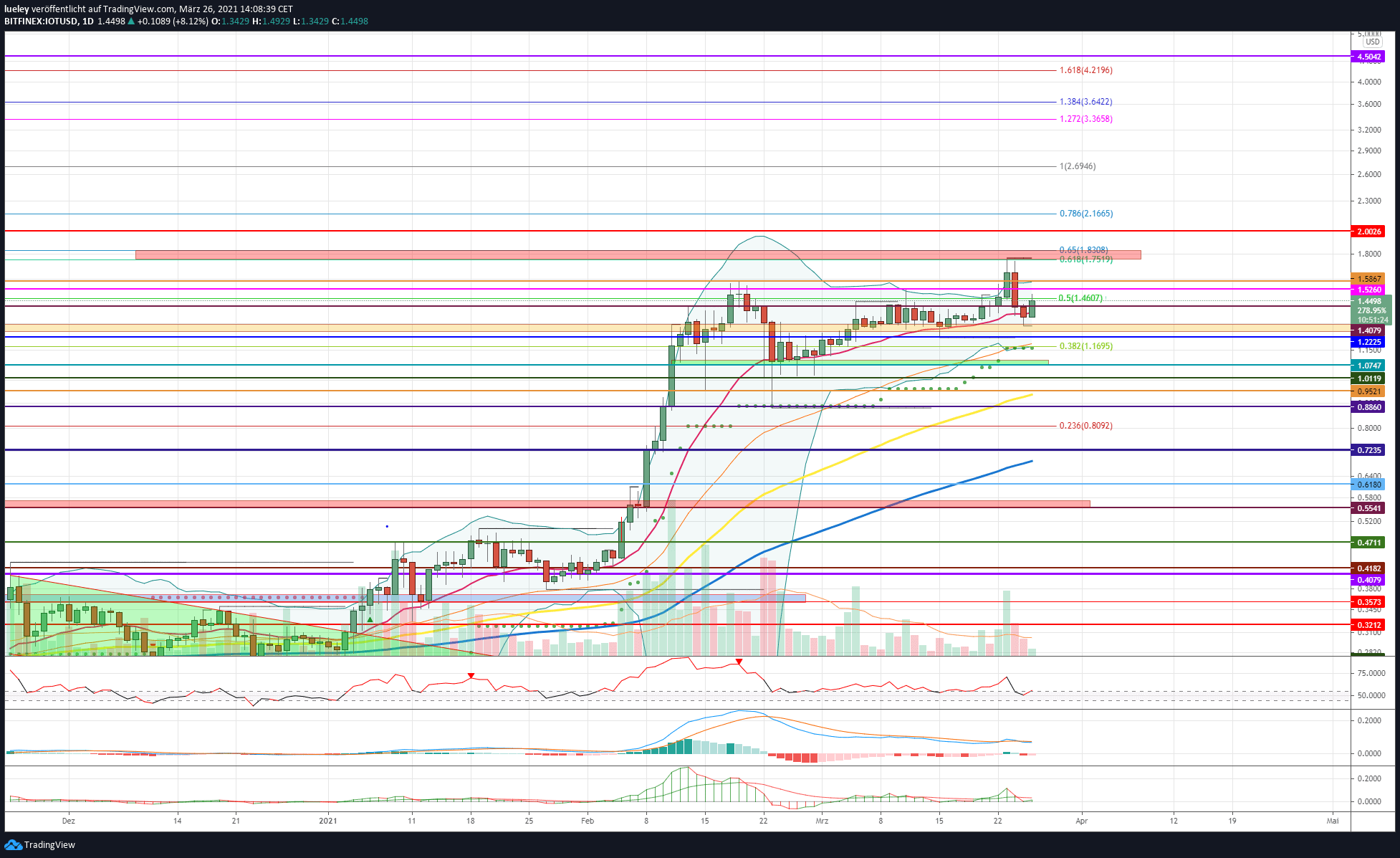
Task: Select the brown 0.4182 price label
Action: click(x=1368, y=568)
